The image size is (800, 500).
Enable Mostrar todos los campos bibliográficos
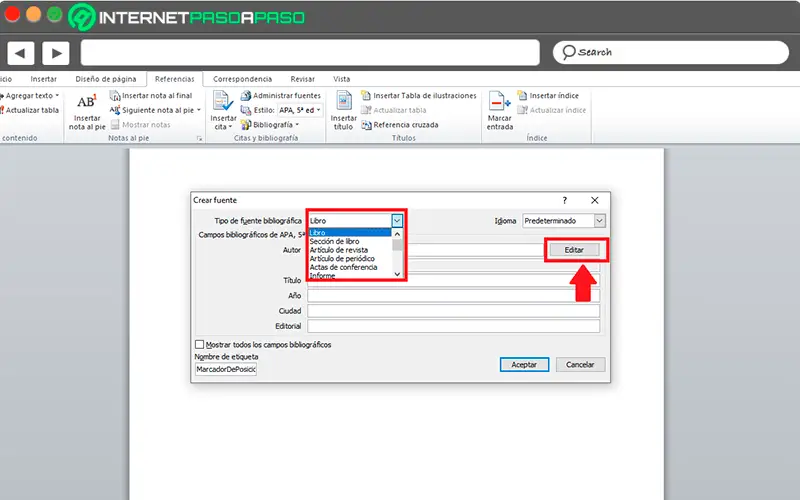pyautogui.click(x=199, y=344)
